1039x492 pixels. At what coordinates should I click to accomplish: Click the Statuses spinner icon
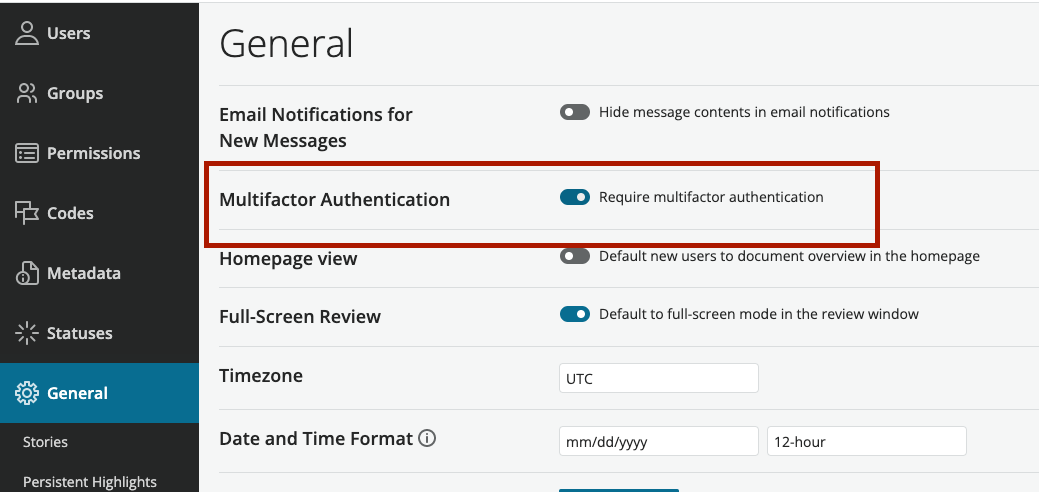pyautogui.click(x=27, y=333)
